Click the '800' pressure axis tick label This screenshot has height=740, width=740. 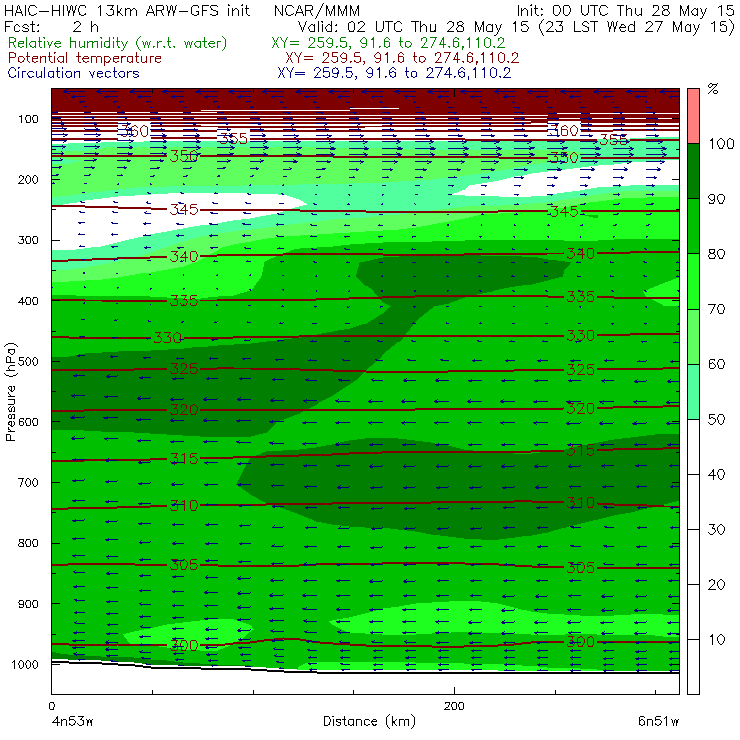[28, 543]
